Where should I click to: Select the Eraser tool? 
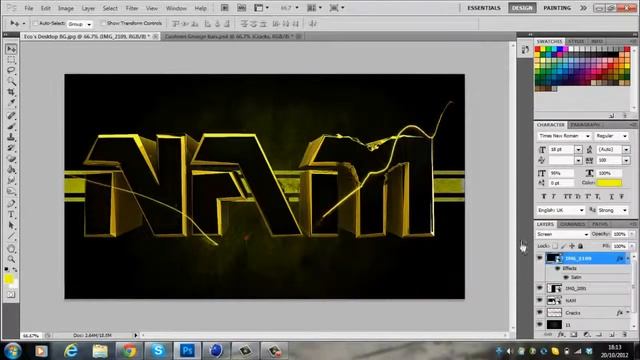point(11,159)
